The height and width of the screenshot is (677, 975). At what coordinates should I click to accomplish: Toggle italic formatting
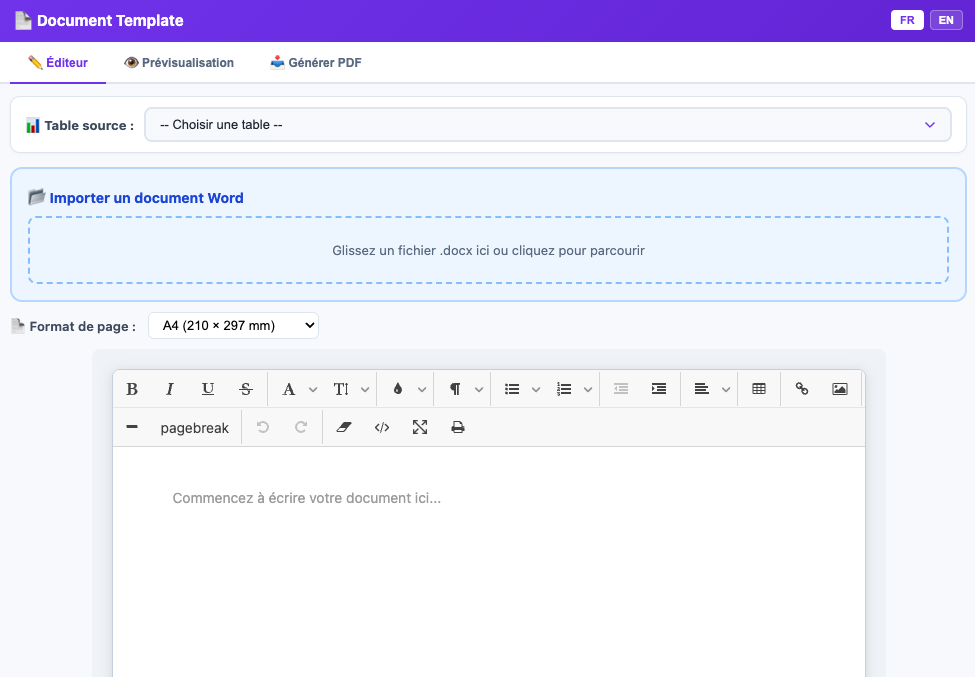click(170, 389)
